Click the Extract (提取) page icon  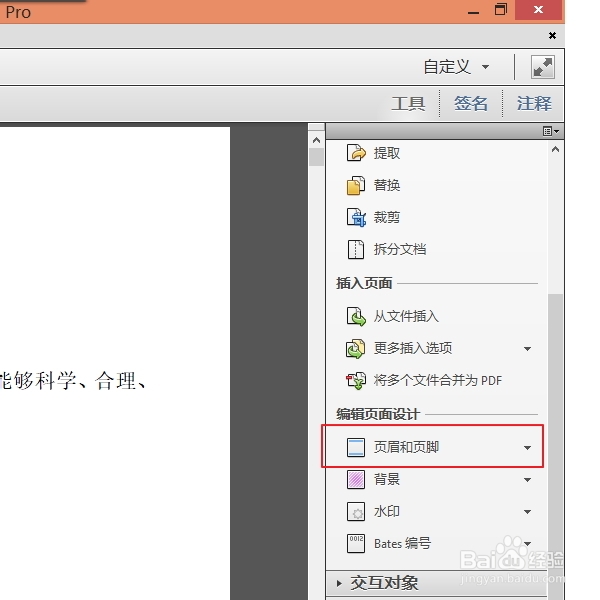(x=356, y=153)
